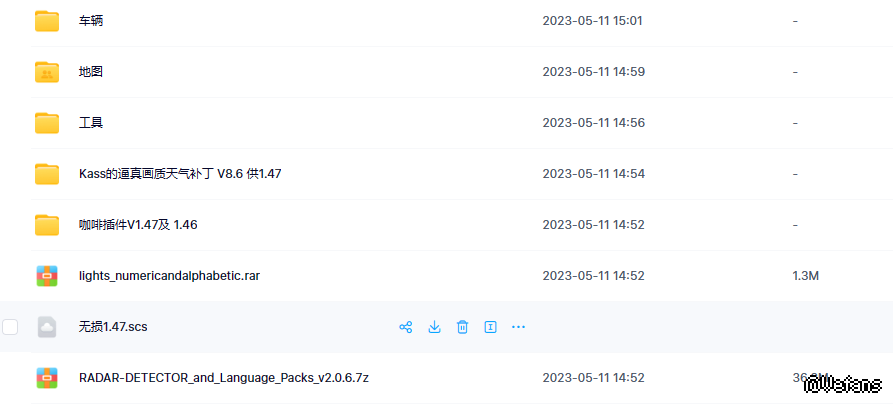Screen dimensions: 893x405
Task: Click the 车辆 folder name
Action: (x=91, y=21)
